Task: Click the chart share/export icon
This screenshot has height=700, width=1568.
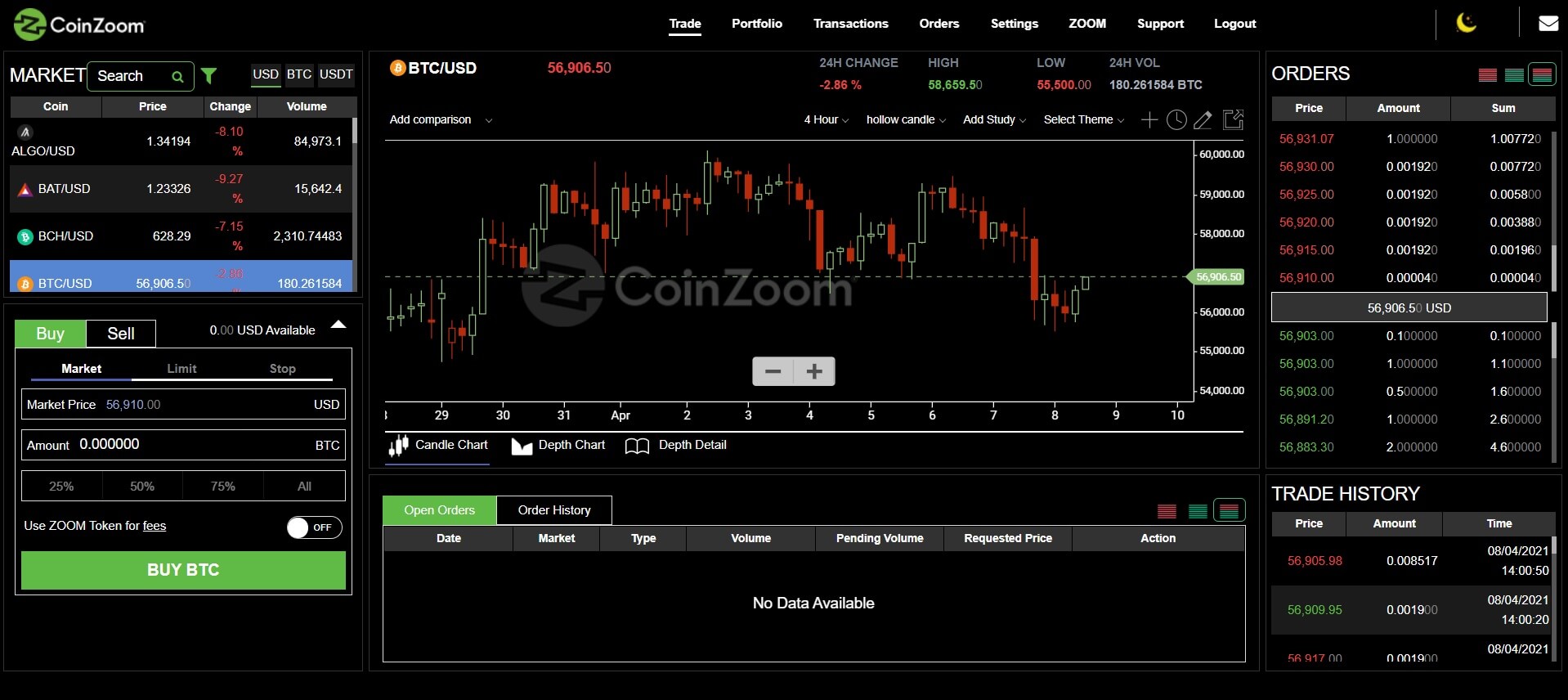Action: (x=1233, y=119)
